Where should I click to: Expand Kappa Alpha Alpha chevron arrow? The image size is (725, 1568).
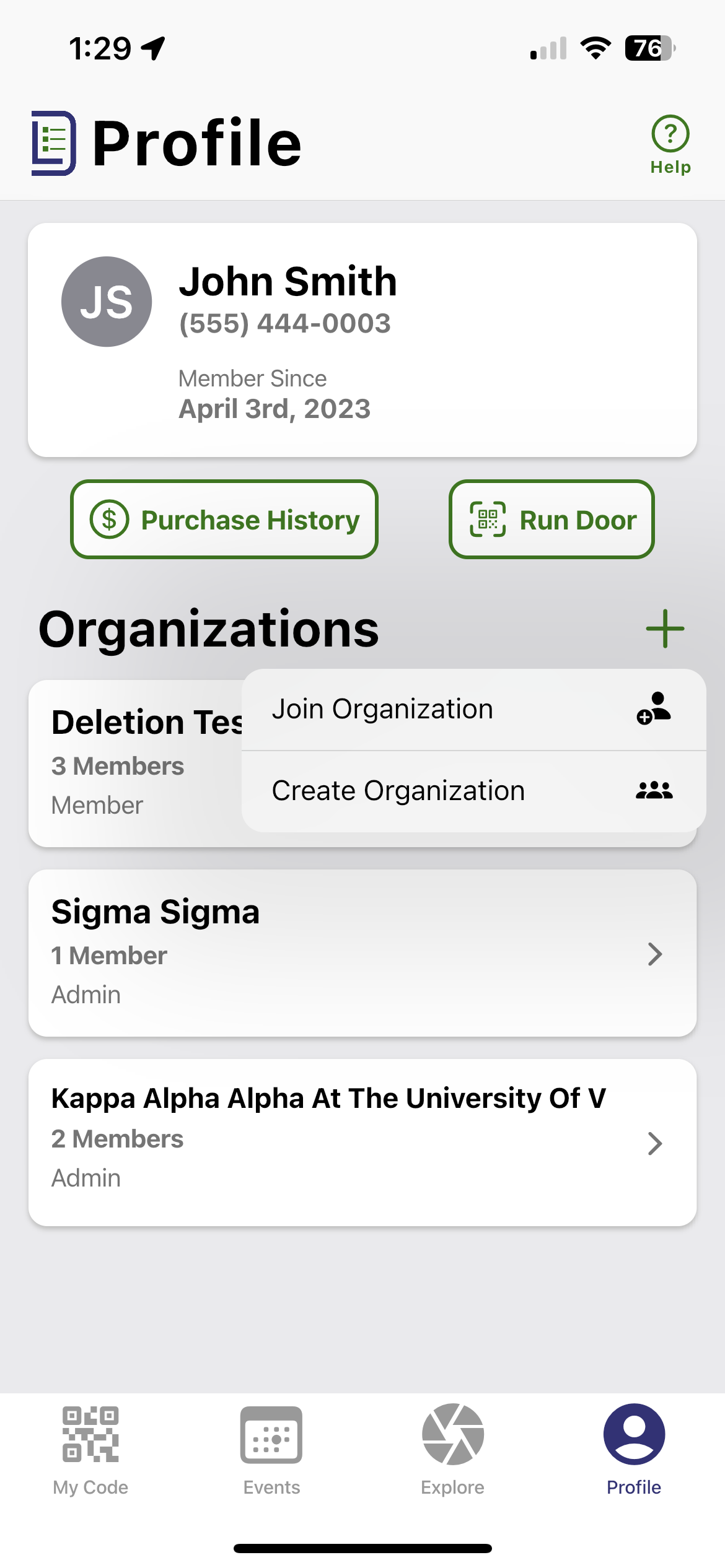(x=655, y=1143)
